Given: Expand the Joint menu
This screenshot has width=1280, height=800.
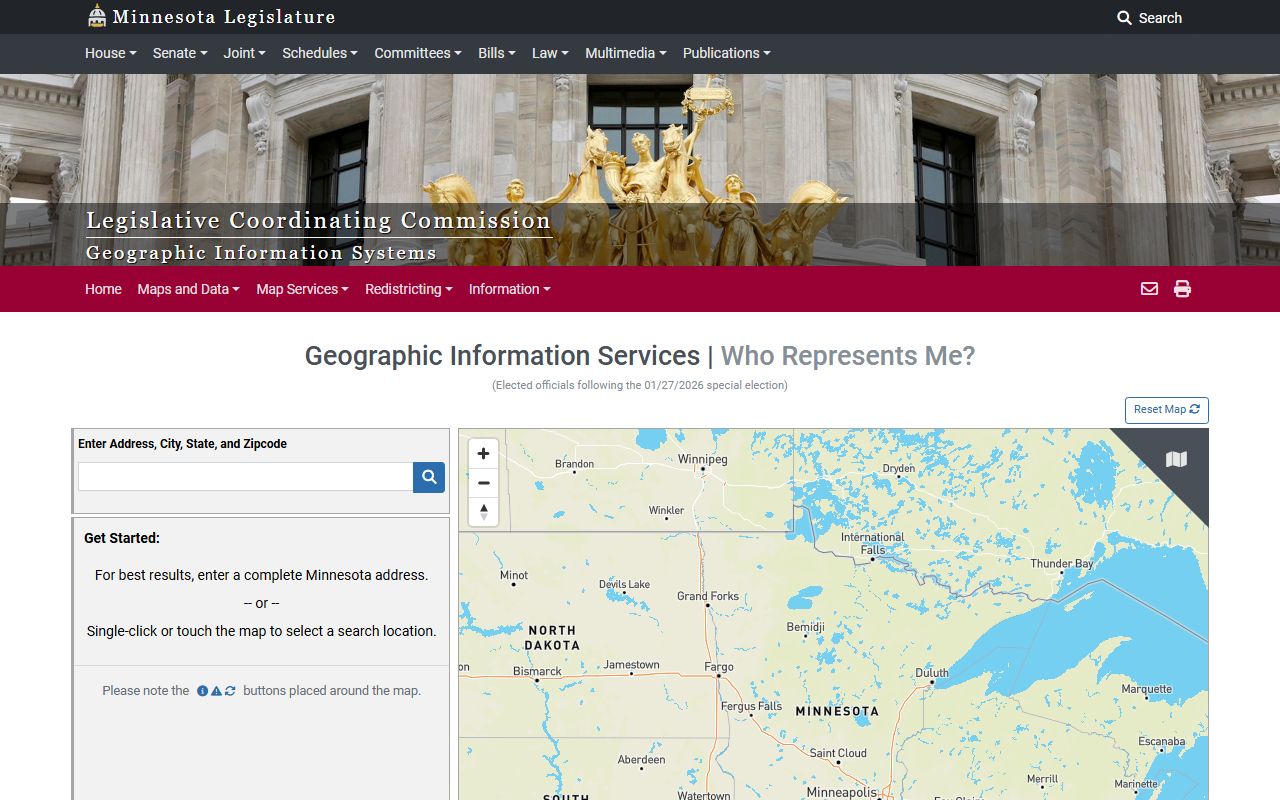Looking at the screenshot, I should coord(244,53).
